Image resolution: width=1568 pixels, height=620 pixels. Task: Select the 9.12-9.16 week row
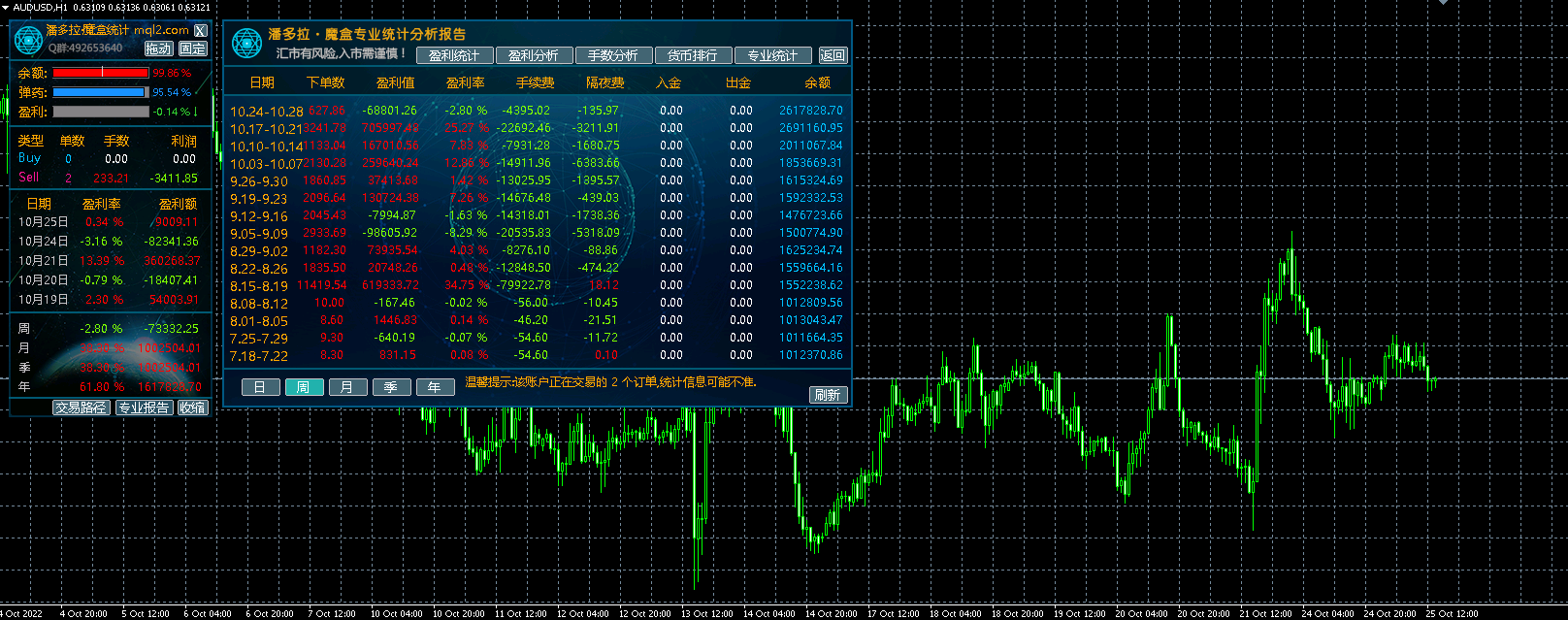[537, 215]
